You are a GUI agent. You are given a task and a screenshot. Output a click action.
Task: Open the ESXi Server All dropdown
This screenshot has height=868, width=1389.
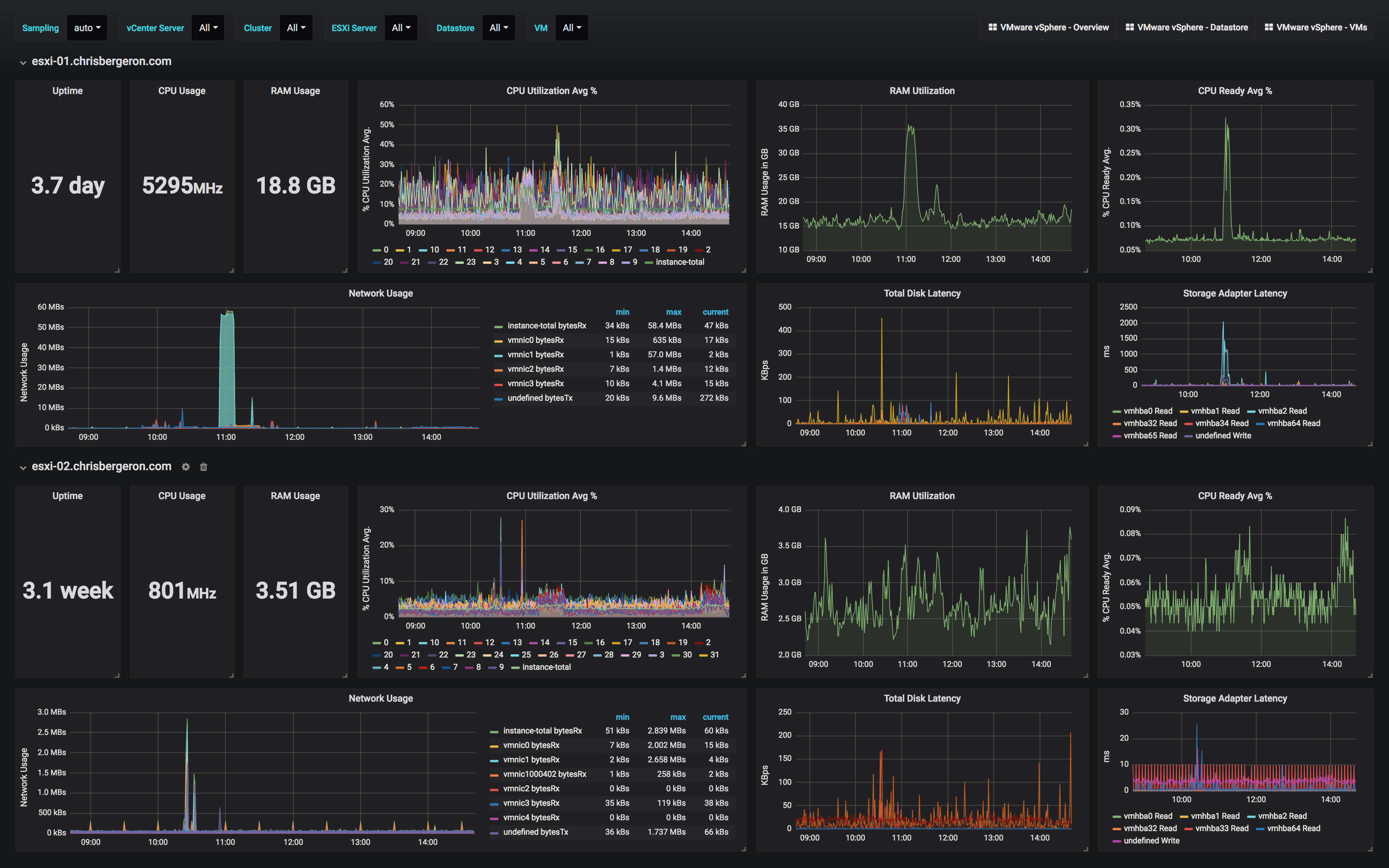(401, 27)
